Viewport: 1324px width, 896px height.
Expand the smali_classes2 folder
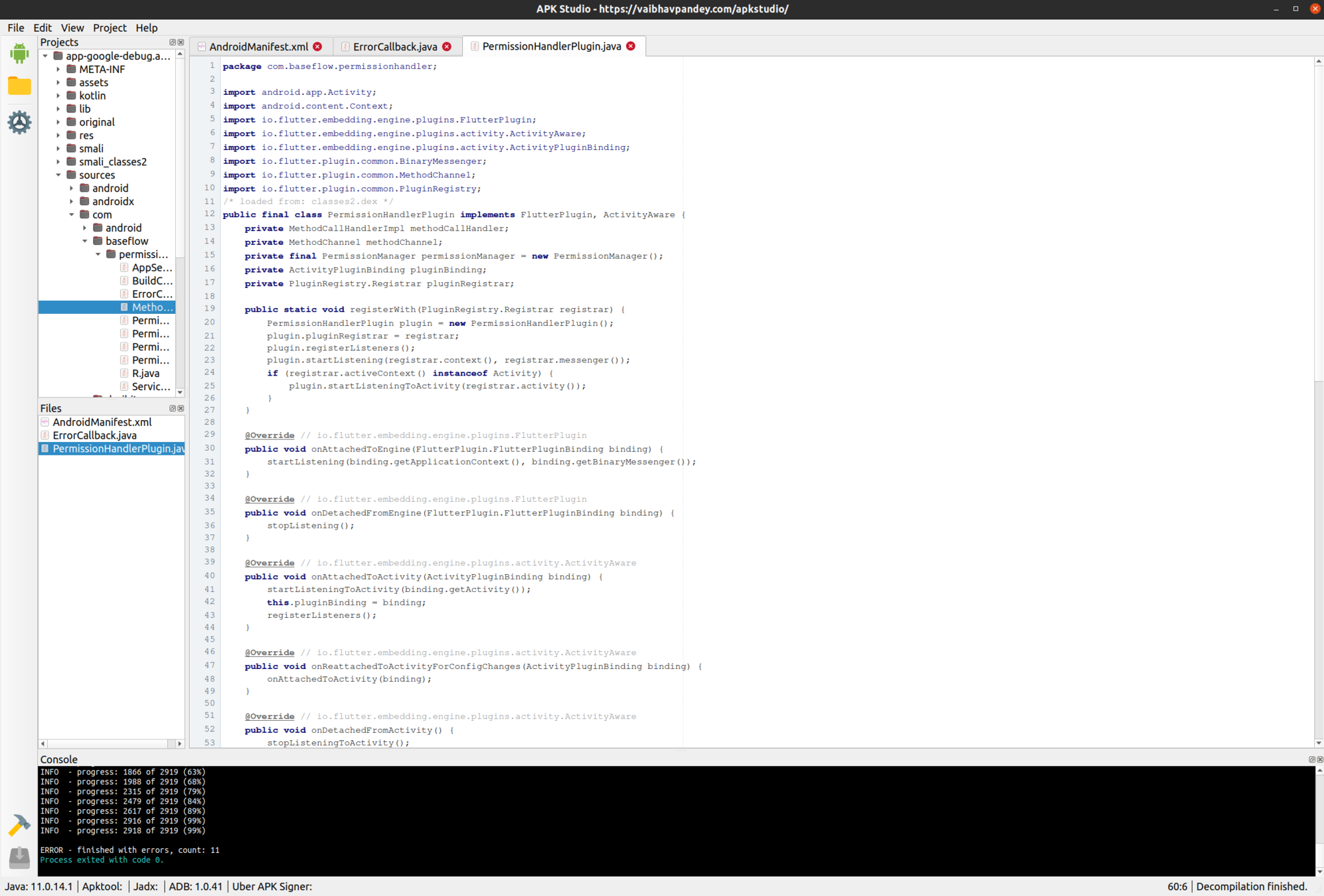tap(58, 162)
